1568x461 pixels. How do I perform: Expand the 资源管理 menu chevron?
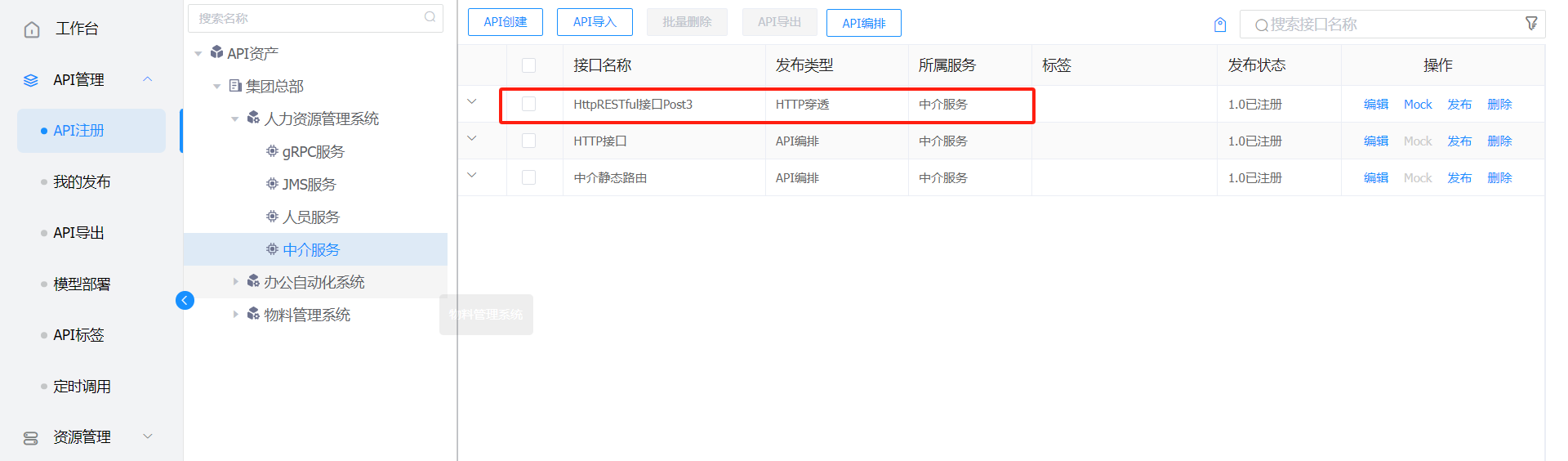(148, 436)
